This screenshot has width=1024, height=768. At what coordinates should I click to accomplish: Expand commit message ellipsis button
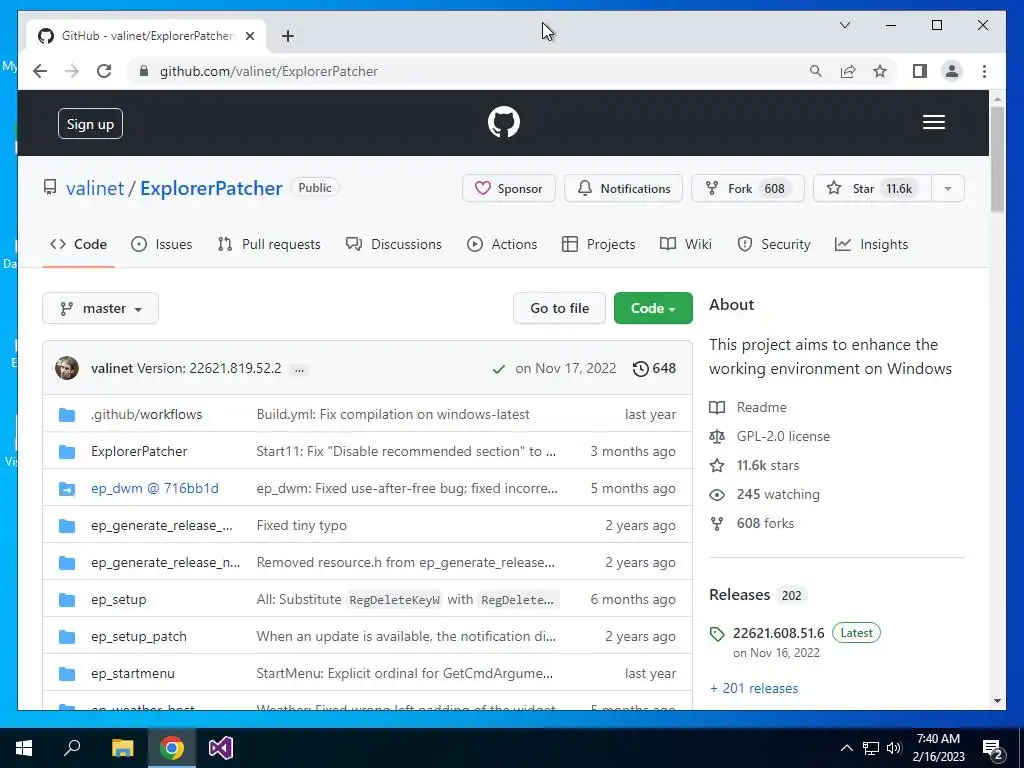pos(299,370)
